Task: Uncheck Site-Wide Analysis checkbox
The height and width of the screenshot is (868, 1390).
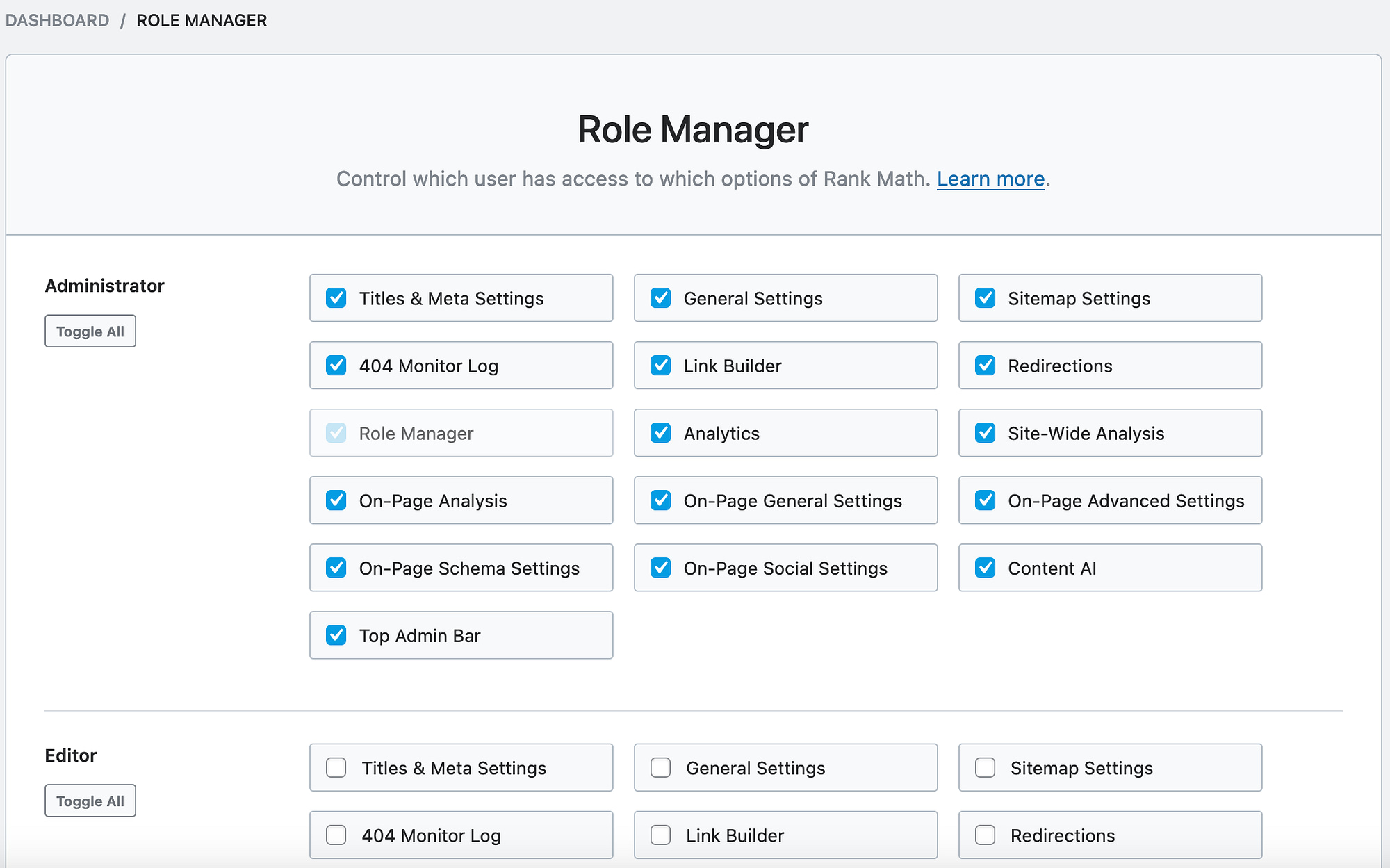Action: click(x=986, y=433)
